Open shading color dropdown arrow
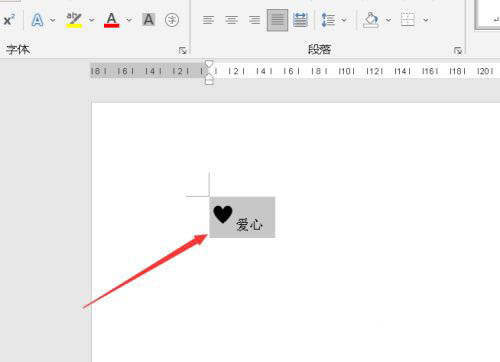The image size is (500, 362). click(x=388, y=20)
